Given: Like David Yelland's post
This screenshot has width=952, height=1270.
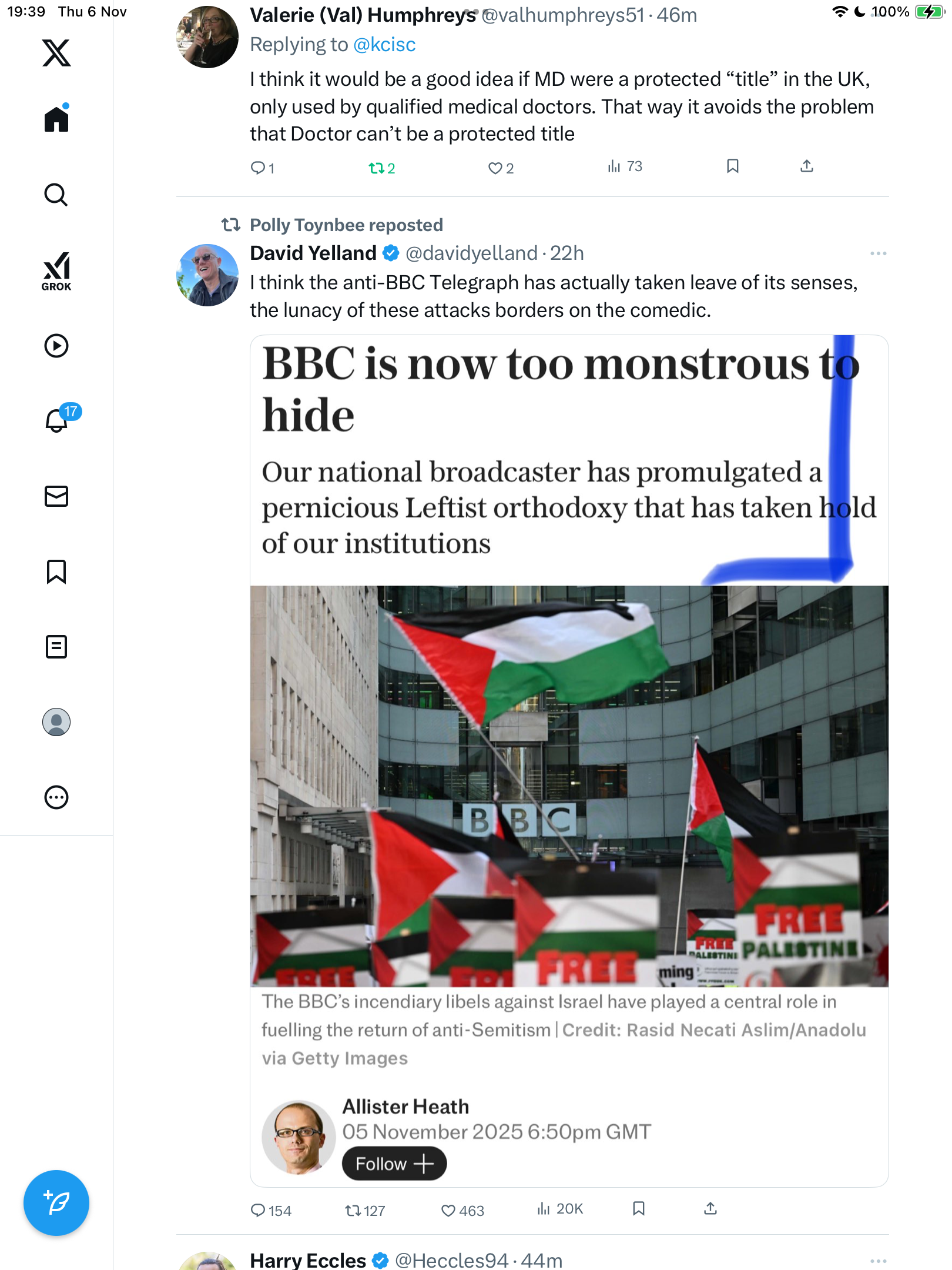Looking at the screenshot, I should tap(449, 1211).
